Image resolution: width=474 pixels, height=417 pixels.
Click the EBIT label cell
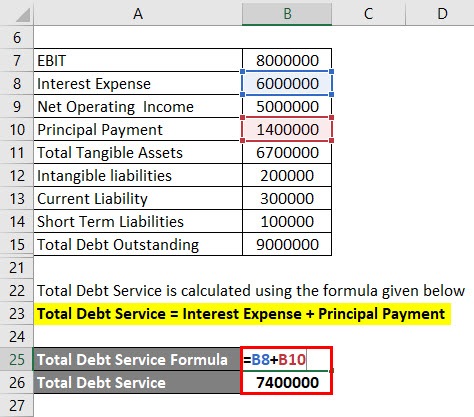click(x=138, y=60)
